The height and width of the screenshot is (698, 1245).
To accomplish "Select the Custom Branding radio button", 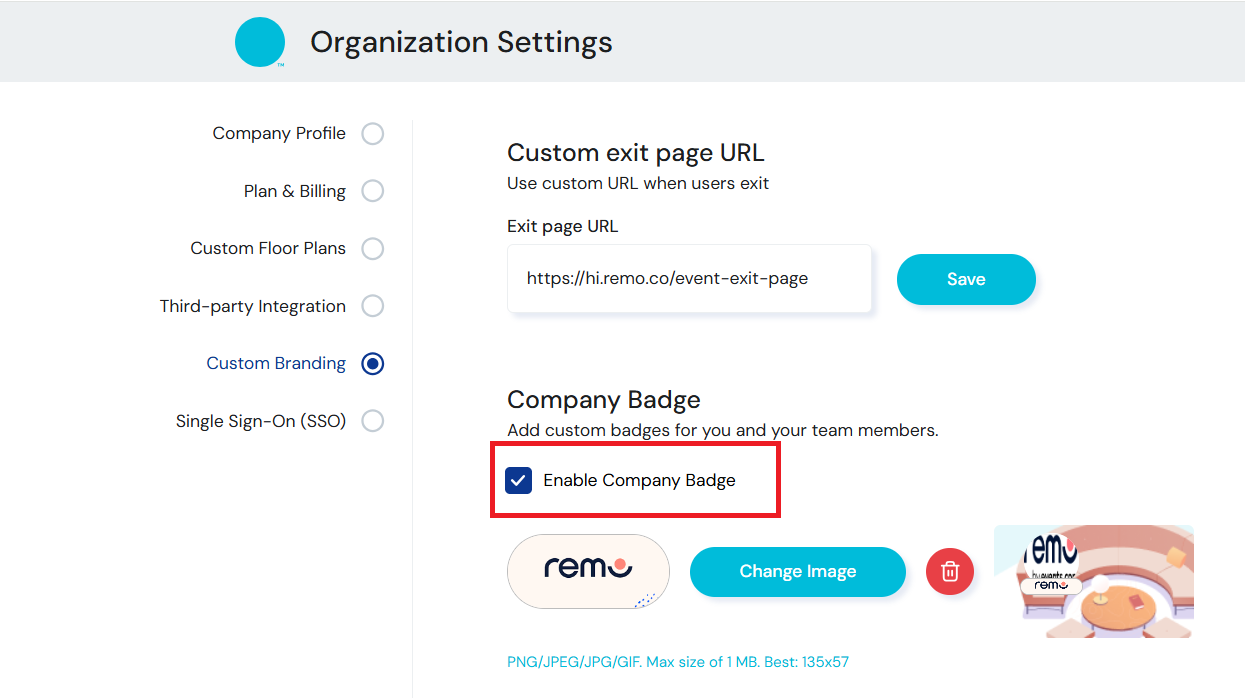I will [372, 363].
